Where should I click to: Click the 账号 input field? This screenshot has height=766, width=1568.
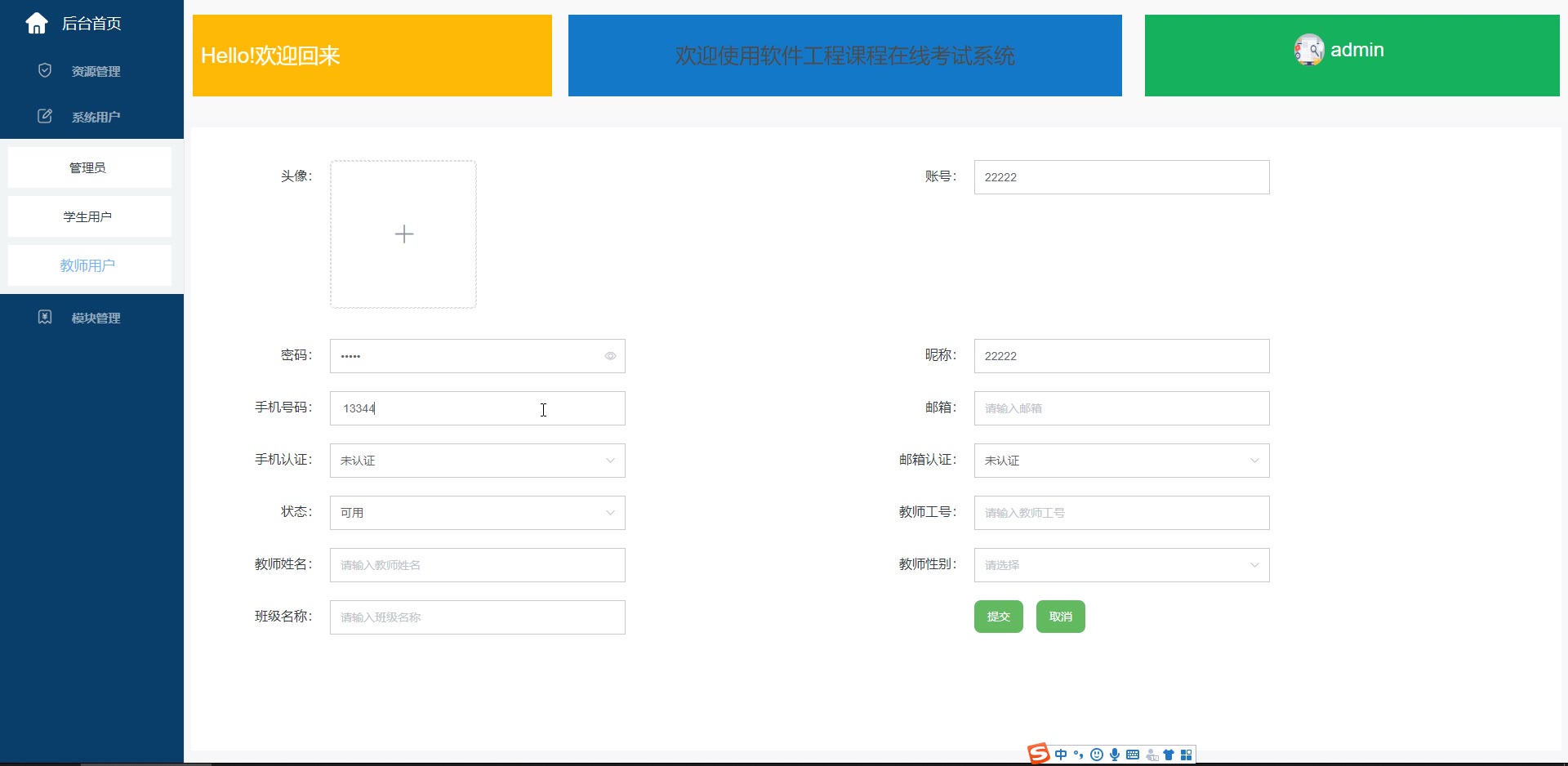(1121, 177)
